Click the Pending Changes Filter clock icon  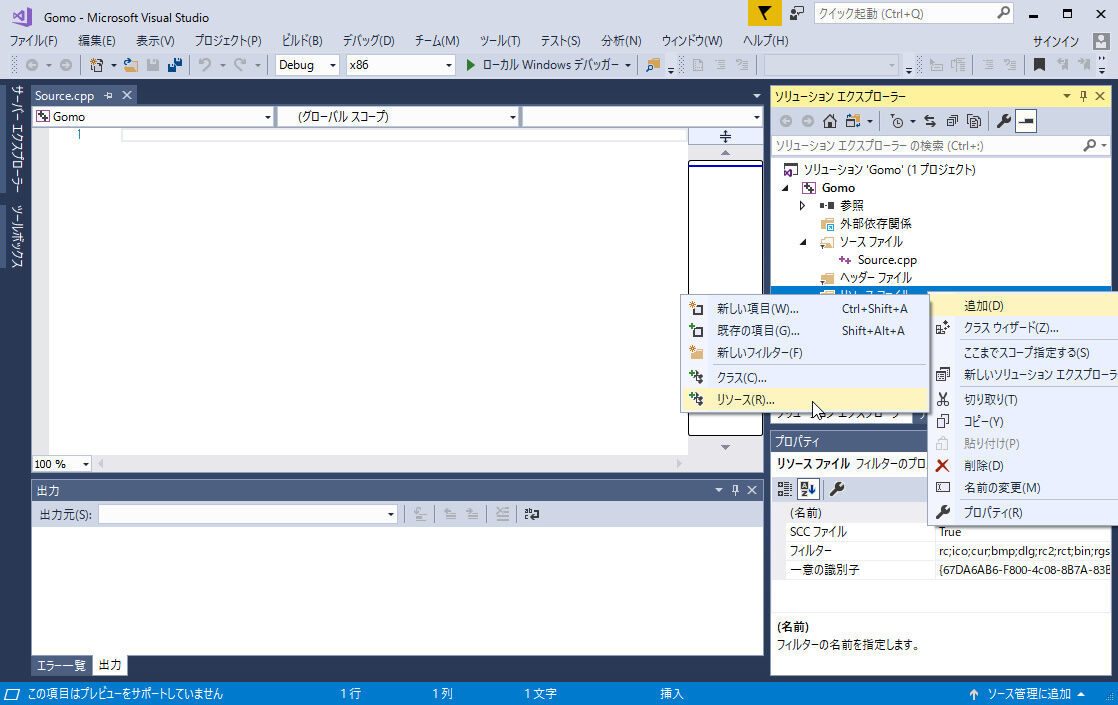tap(897, 121)
